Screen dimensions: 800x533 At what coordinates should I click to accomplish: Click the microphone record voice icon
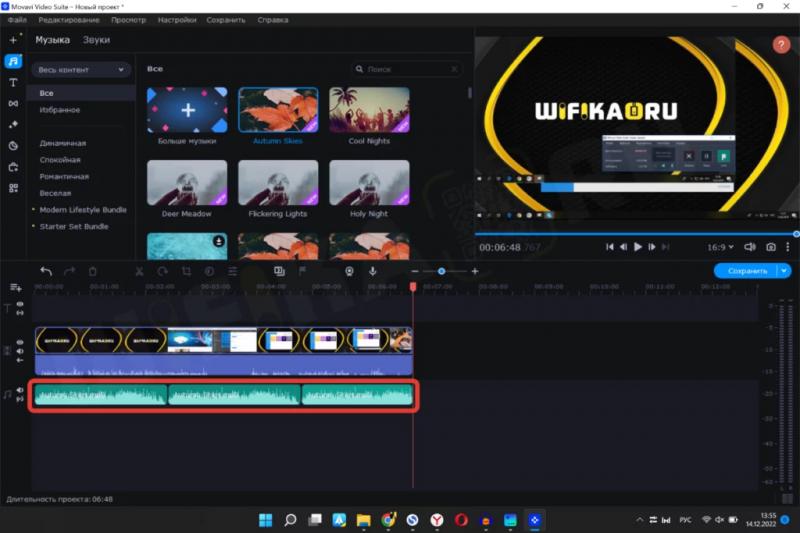(x=373, y=271)
